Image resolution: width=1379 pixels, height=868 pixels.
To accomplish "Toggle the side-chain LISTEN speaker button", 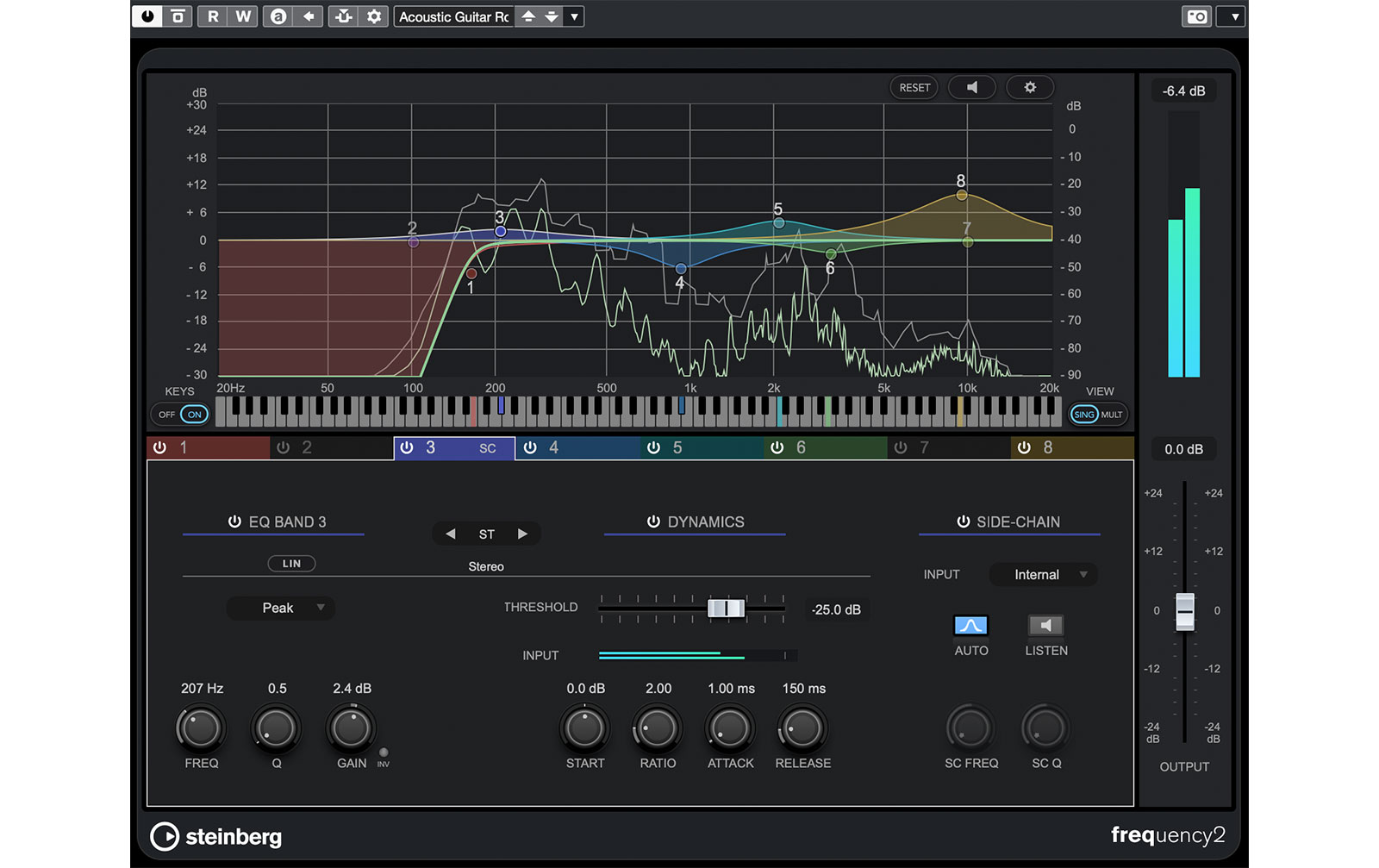I will (1046, 625).
